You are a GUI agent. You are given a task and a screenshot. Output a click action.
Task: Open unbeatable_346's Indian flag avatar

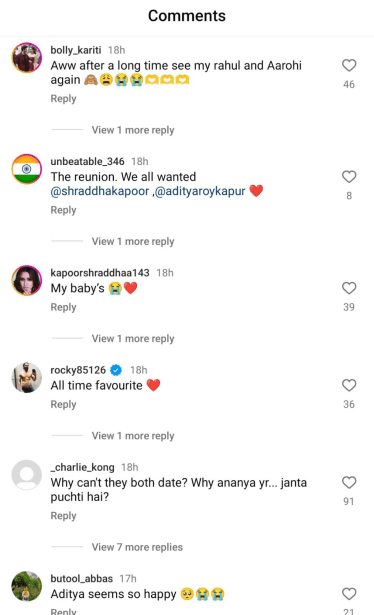[27, 169]
